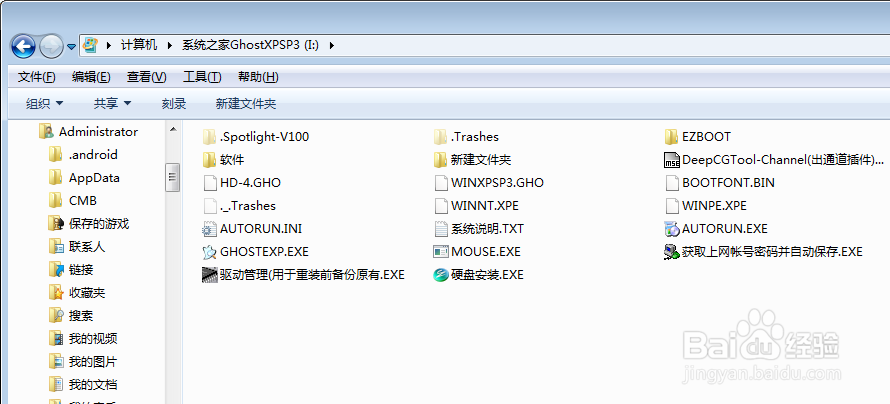Viewport: 890px width, 404px height.
Task: Select the WINPE.XPE file
Action: (x=706, y=205)
